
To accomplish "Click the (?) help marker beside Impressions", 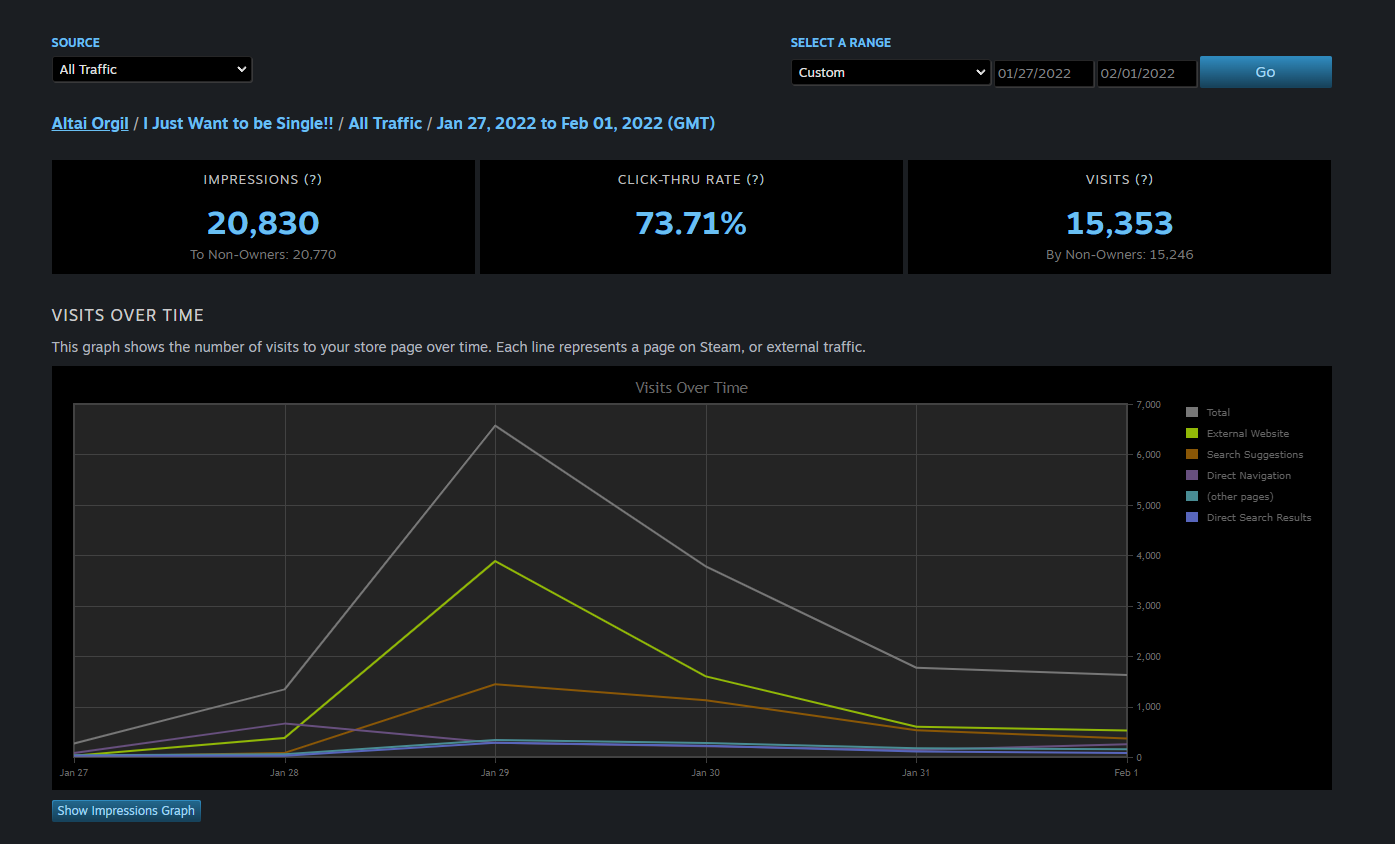I will (x=313, y=180).
